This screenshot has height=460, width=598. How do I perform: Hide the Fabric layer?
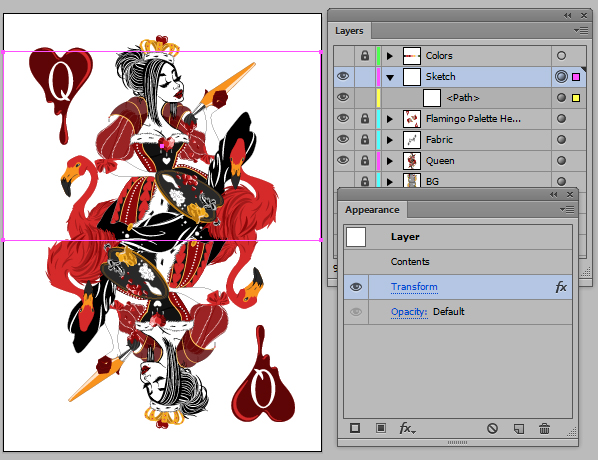click(343, 139)
